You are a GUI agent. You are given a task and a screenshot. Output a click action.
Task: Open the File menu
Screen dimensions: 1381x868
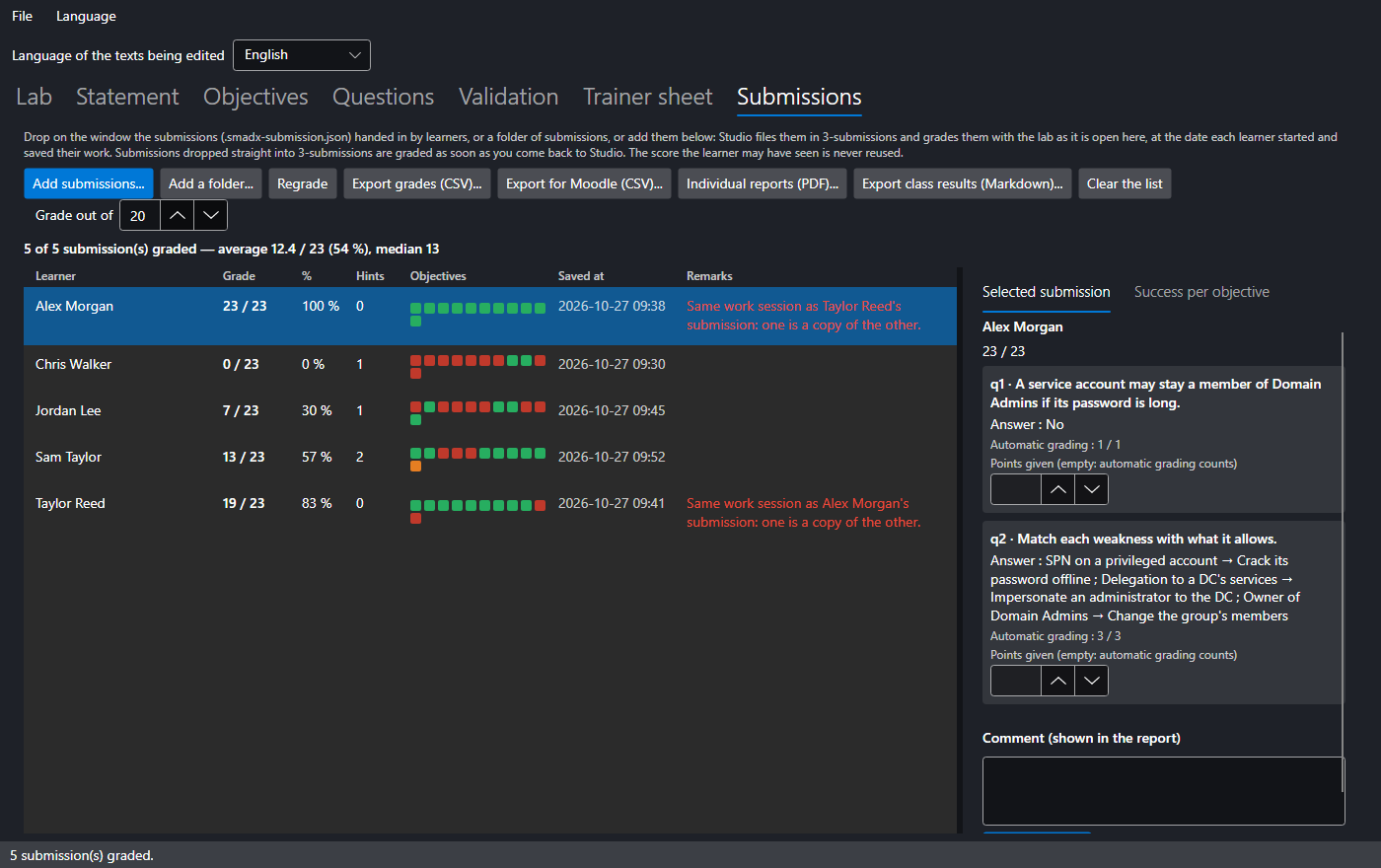click(x=22, y=16)
